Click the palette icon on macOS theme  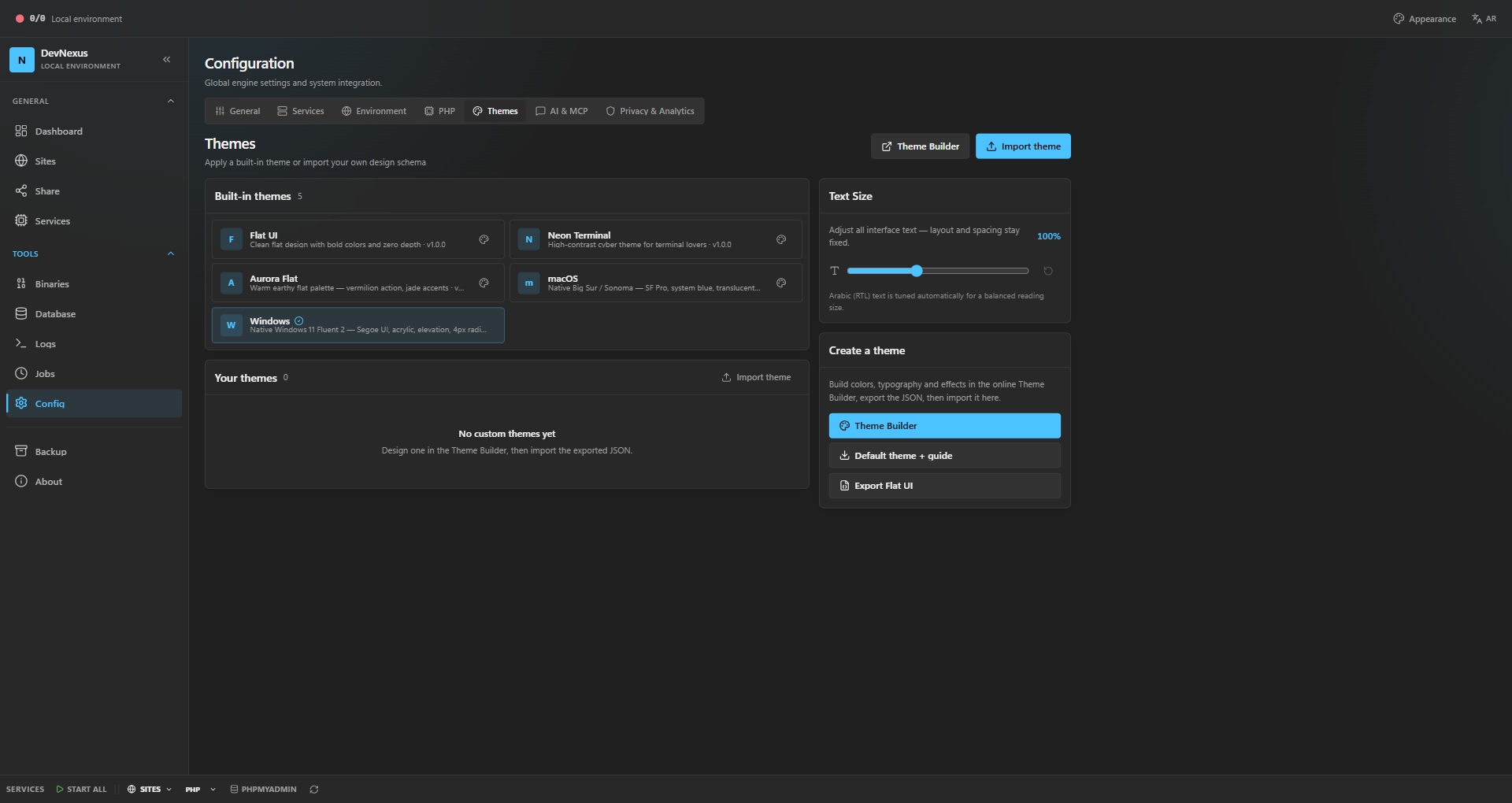[781, 283]
